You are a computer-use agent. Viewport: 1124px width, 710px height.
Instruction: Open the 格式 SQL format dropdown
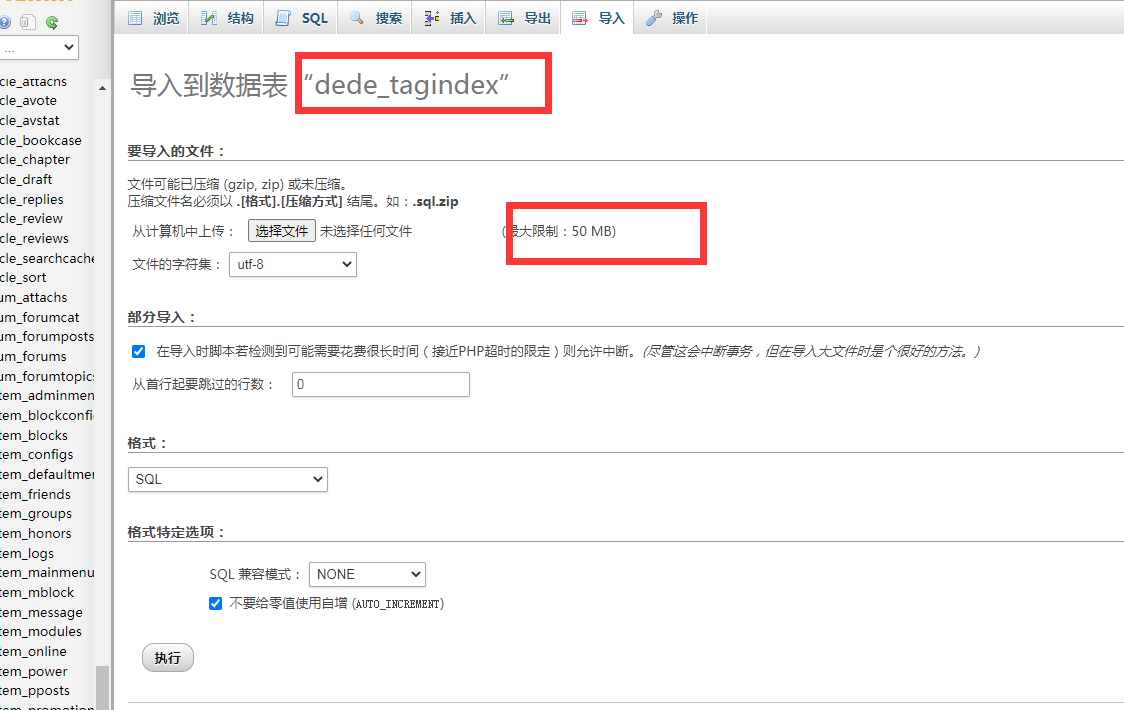point(227,479)
